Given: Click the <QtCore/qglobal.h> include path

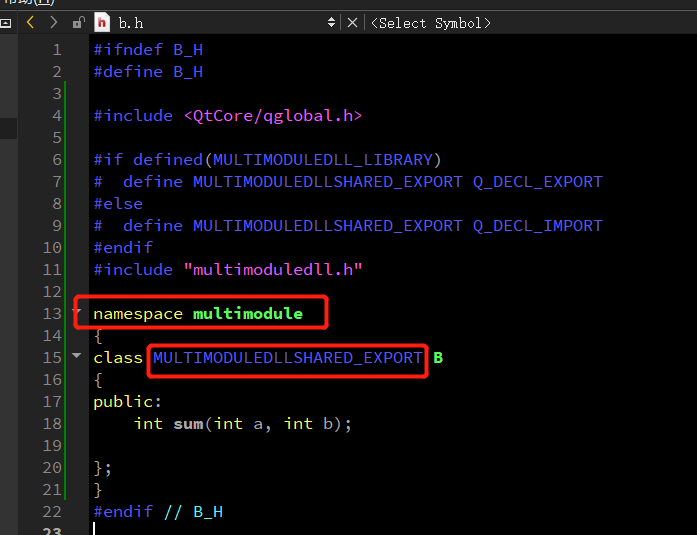Looking at the screenshot, I should point(273,116).
